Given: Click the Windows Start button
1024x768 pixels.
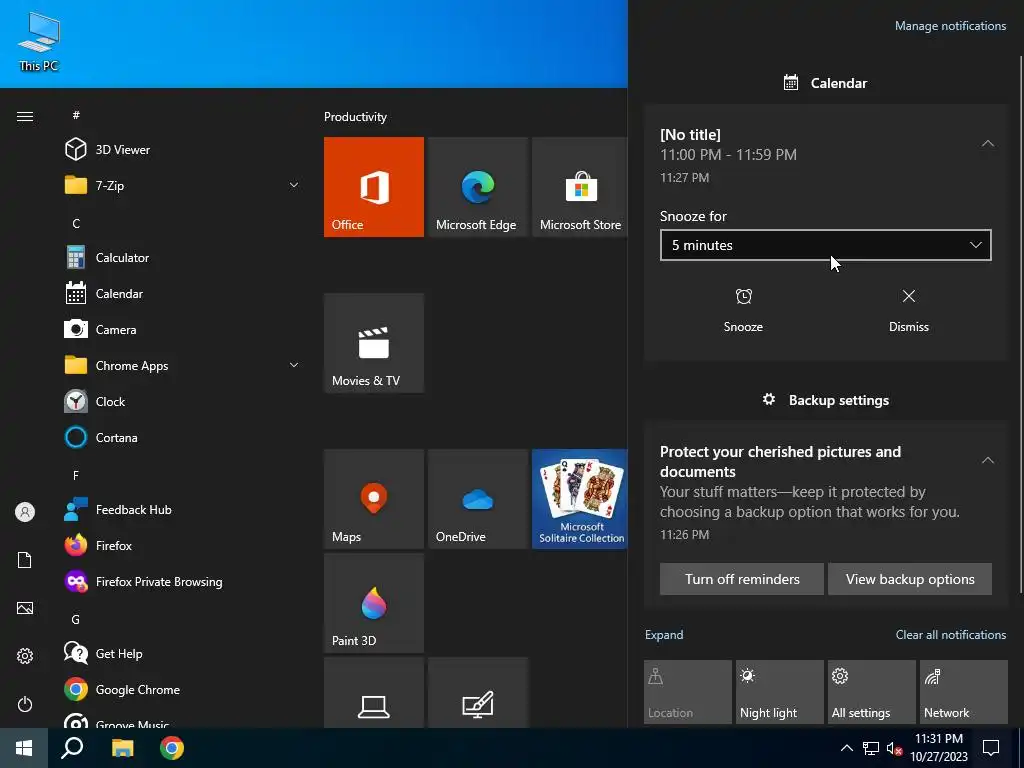Looking at the screenshot, I should point(24,748).
